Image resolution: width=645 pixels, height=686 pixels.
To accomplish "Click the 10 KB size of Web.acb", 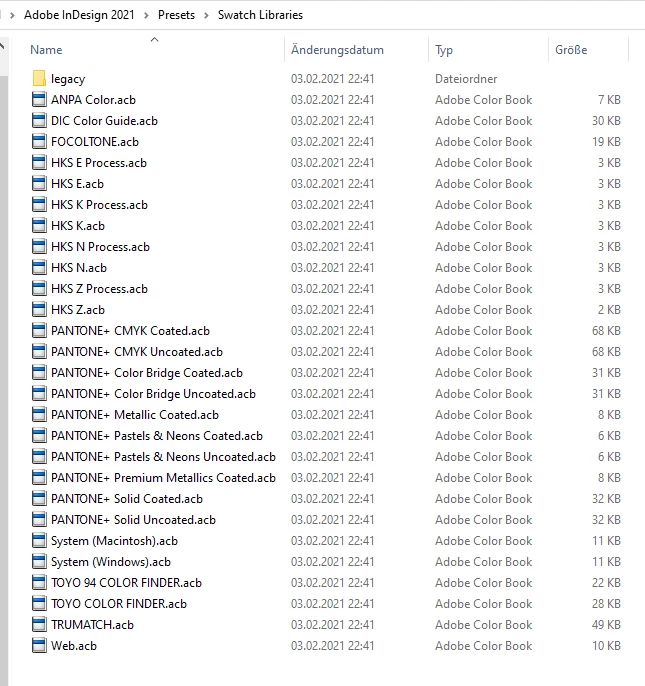I will 606,646.
